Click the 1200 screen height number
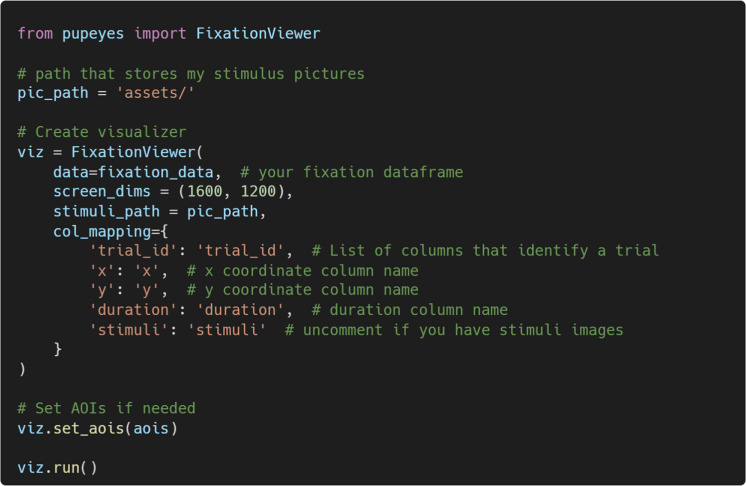 pyautogui.click(x=258, y=191)
